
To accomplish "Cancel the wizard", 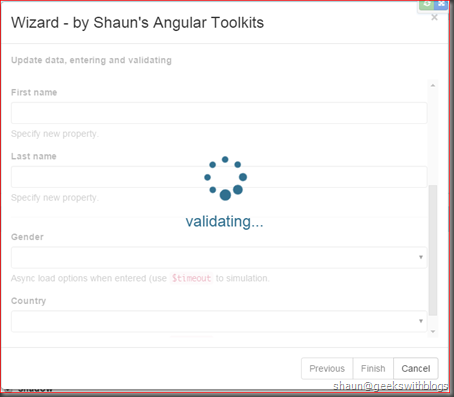I will pos(416,368).
